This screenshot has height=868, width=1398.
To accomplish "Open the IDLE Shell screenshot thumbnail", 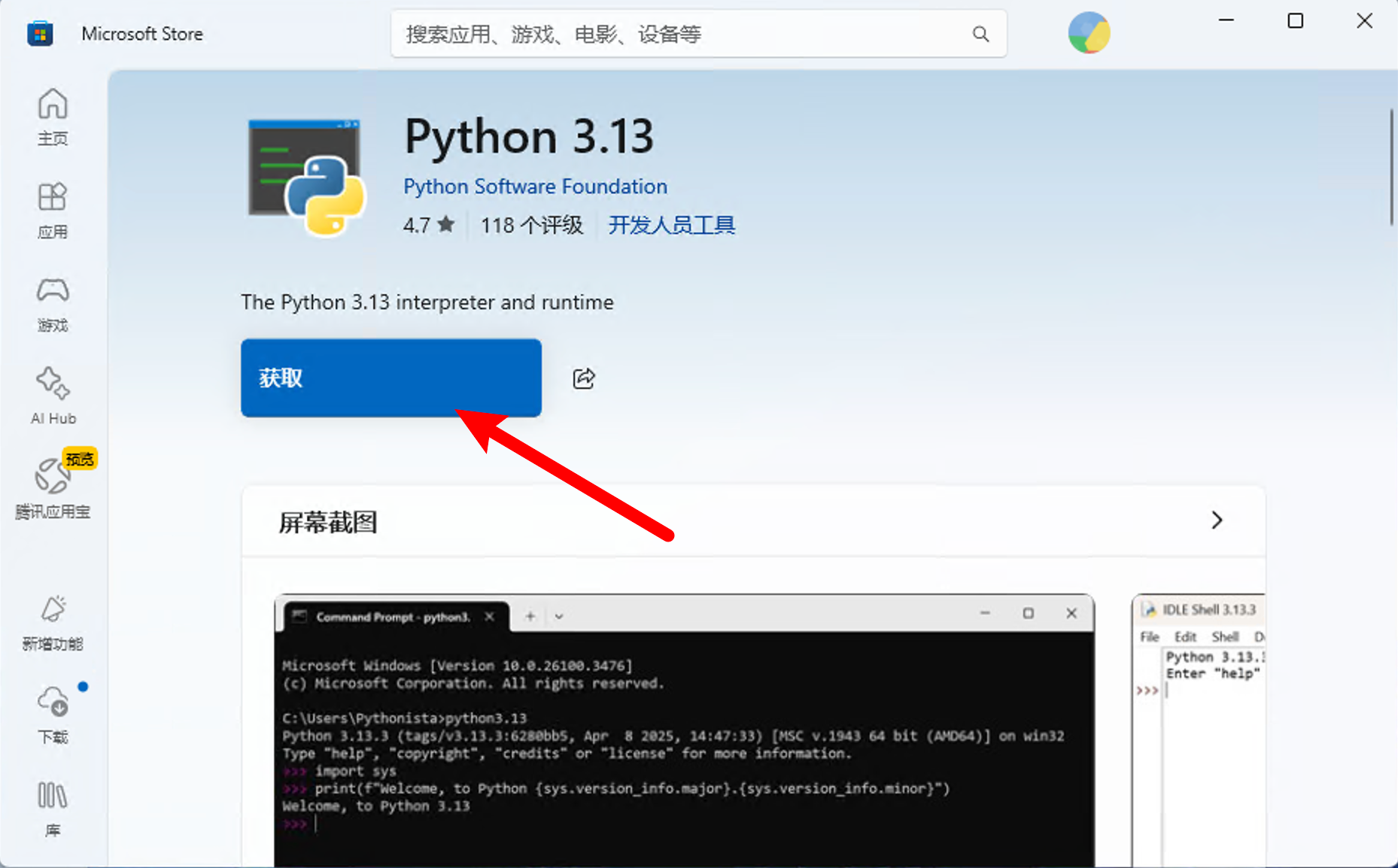I will point(1199,730).
